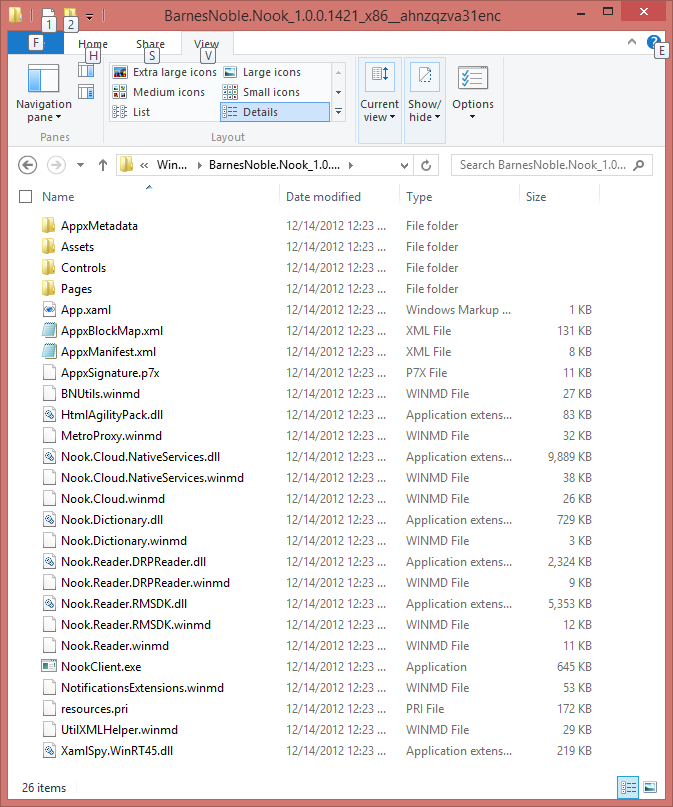Viewport: 673px width, 807px height.
Task: Select NotificationsExtensions.winmd file
Action: [142, 688]
